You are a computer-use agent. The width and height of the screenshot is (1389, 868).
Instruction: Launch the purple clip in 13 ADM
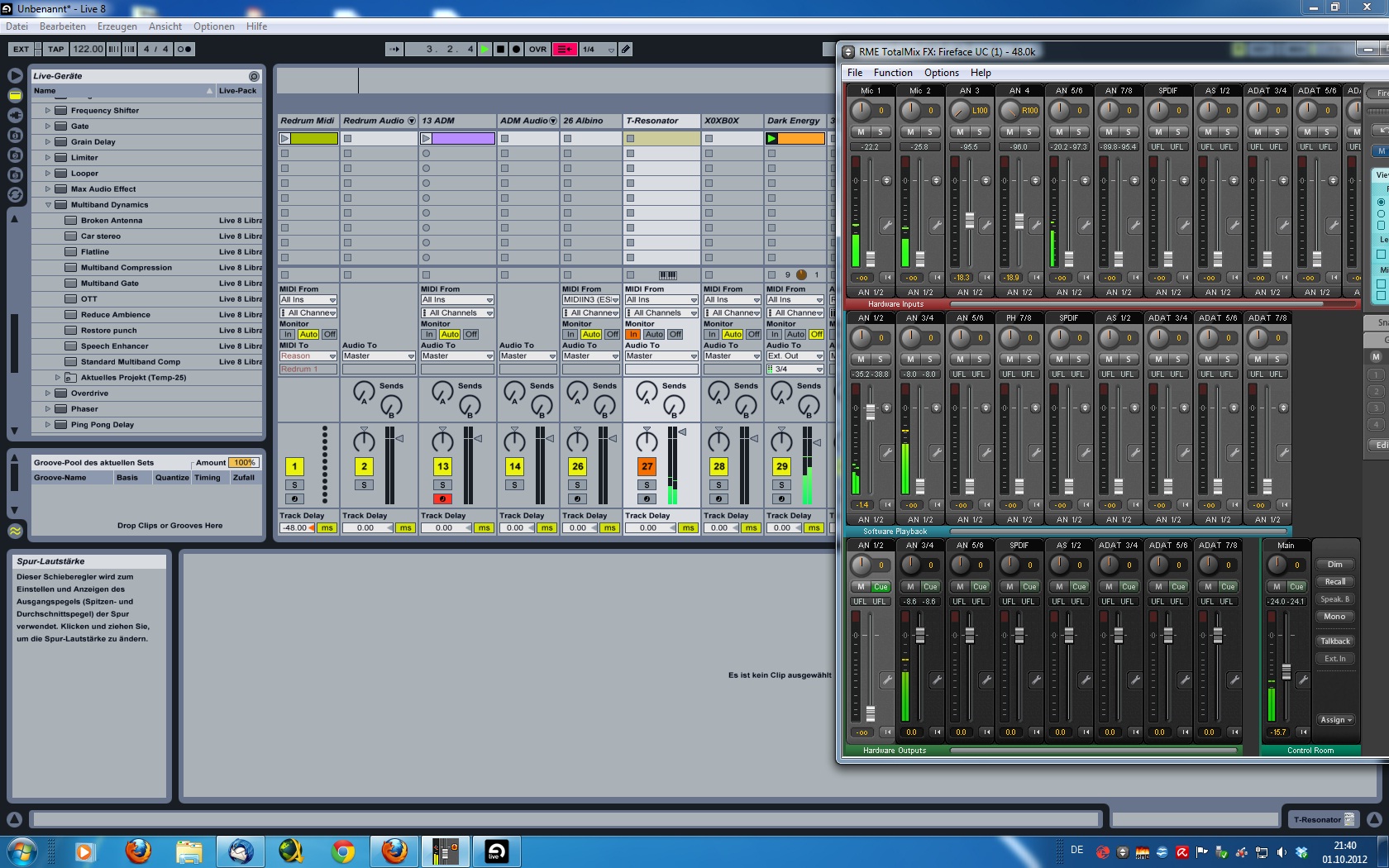[426, 138]
